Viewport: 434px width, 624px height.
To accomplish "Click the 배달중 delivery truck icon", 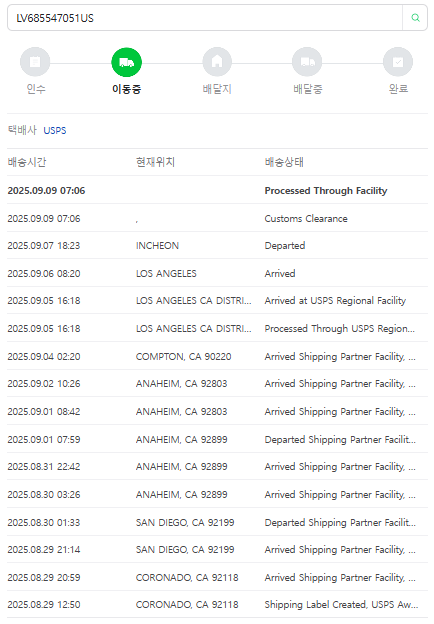I will [307, 62].
